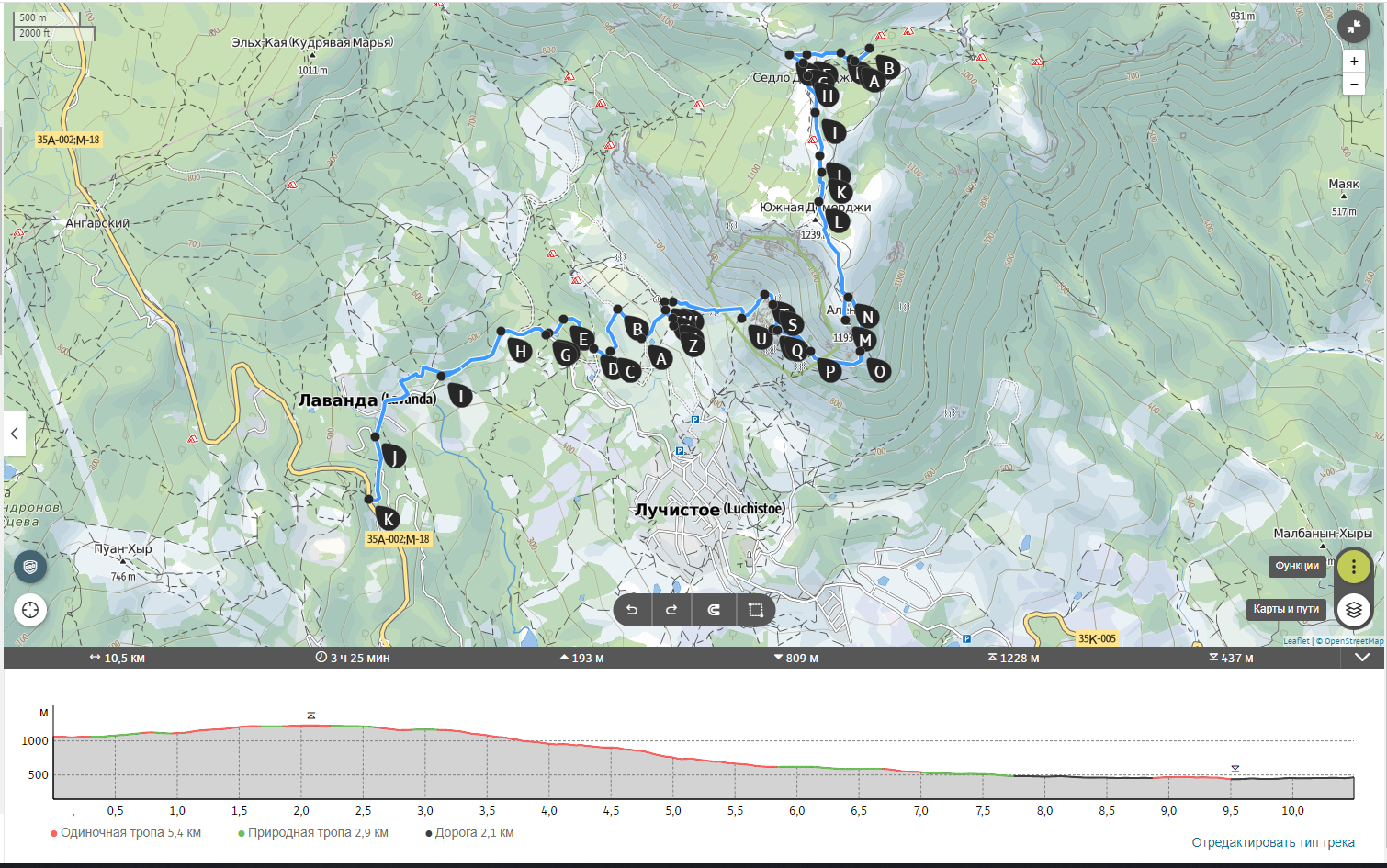Click the total distance 10,5 км stat
Image resolution: width=1387 pixels, height=868 pixels.
coord(118,658)
